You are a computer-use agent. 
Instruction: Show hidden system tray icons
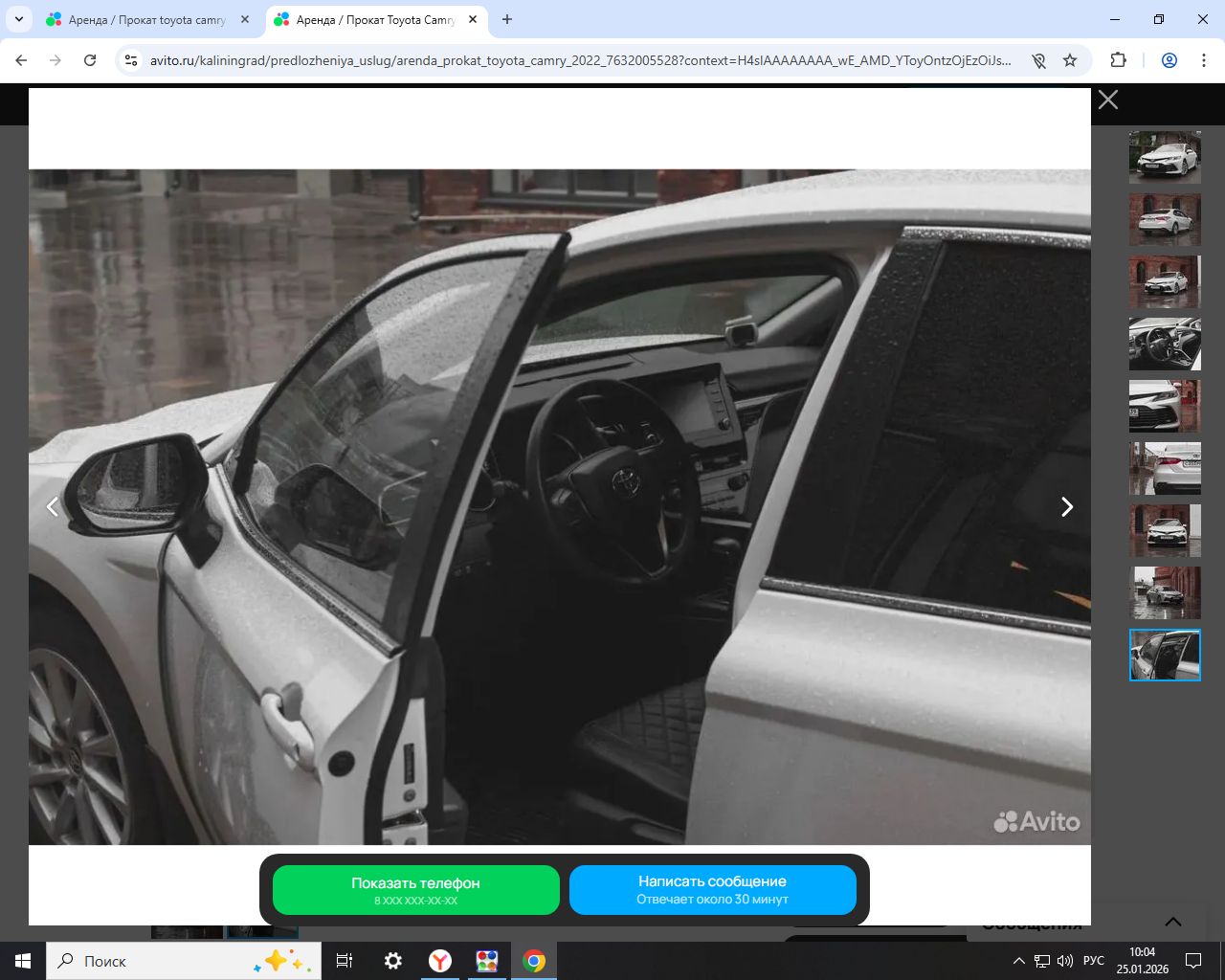[x=1019, y=961]
